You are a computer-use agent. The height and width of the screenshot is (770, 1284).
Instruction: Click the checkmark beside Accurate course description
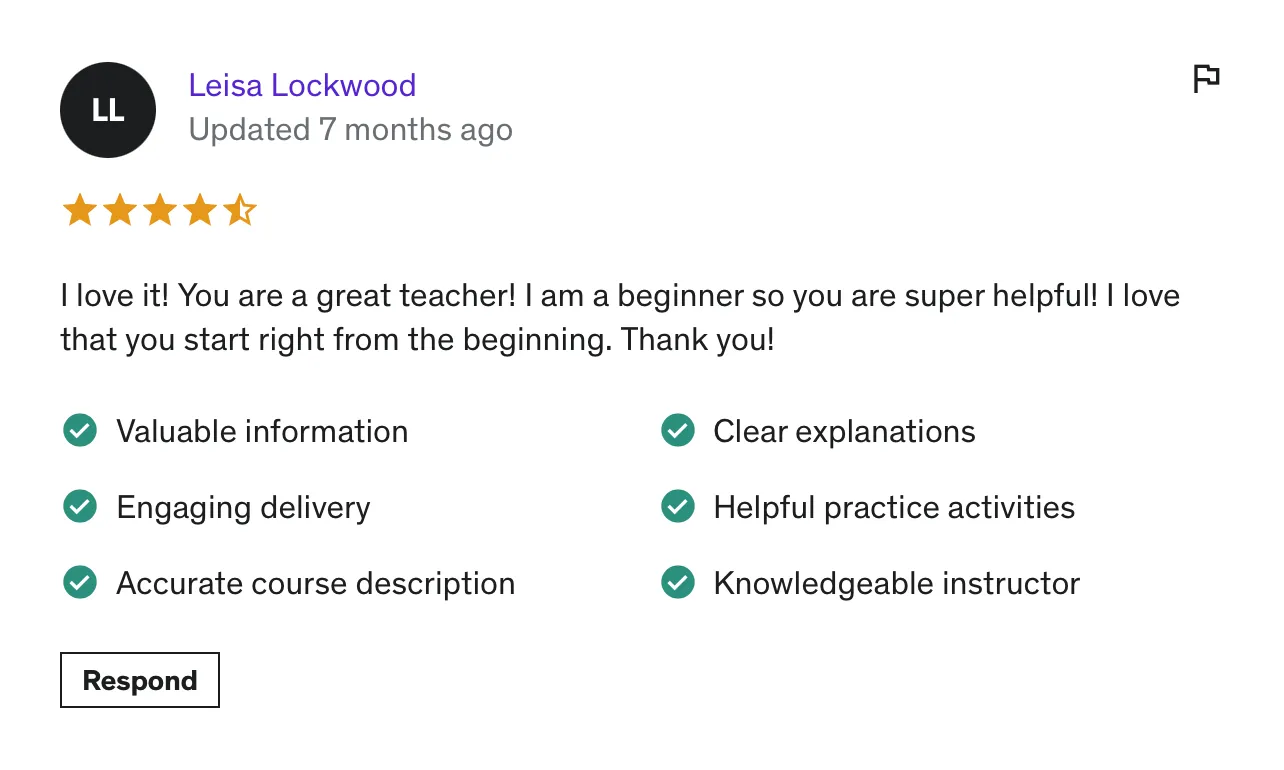pyautogui.click(x=80, y=583)
